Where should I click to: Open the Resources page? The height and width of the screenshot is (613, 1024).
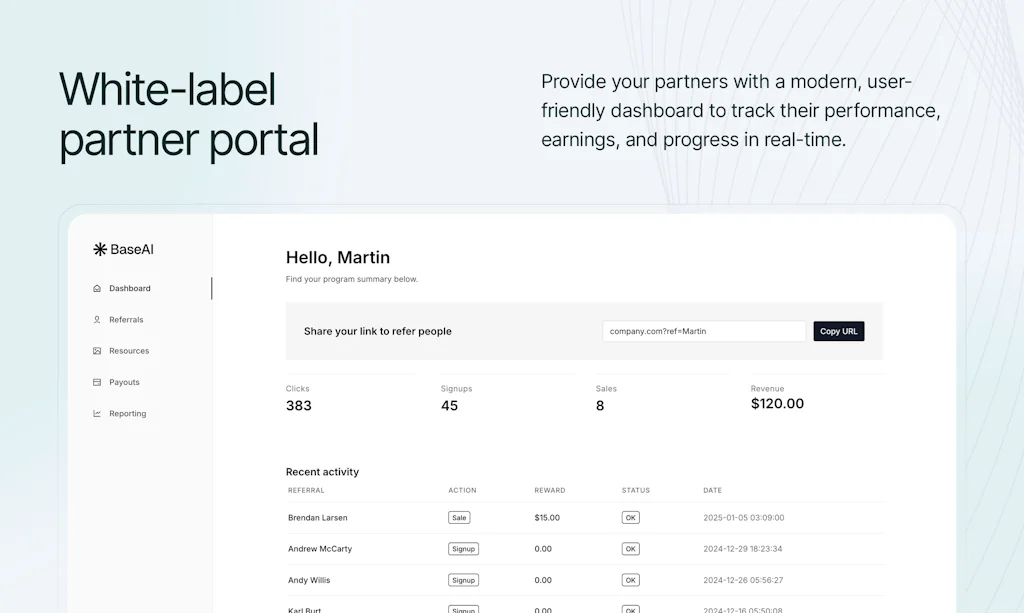pos(130,350)
